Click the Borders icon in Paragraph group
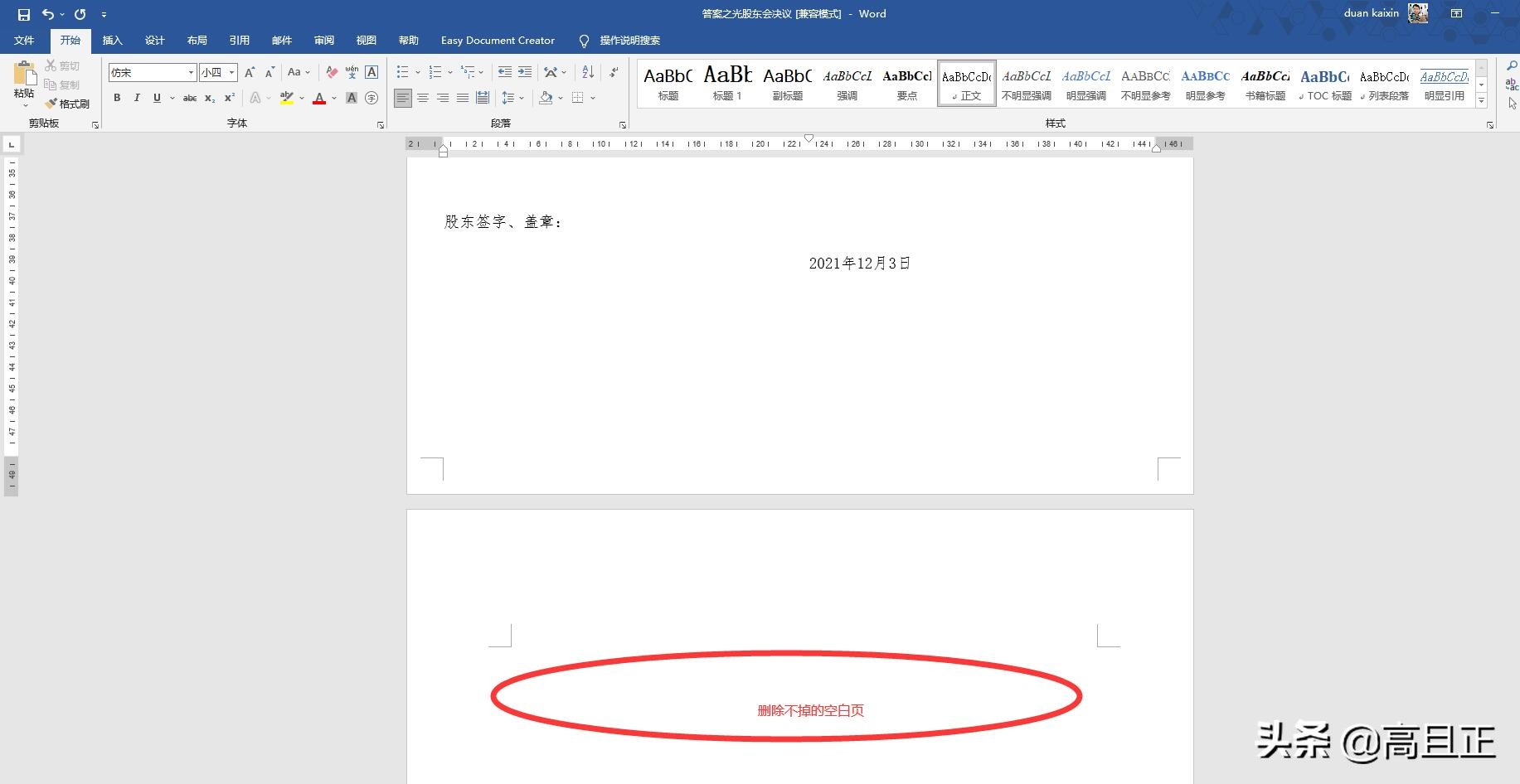Viewport: 1520px width, 784px height. [578, 98]
